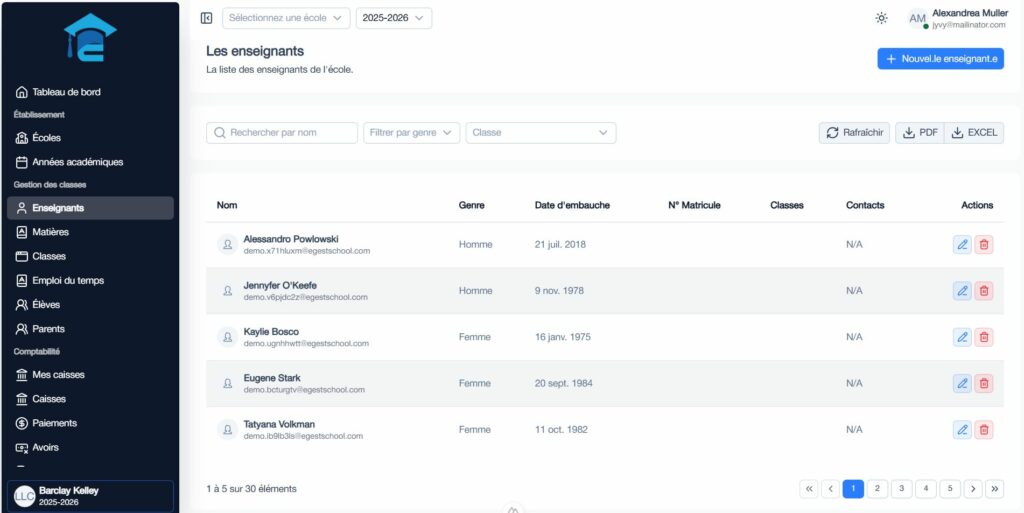The image size is (1024, 513).
Task: Navigate to Parents in sidebar
Action: pyautogui.click(x=90, y=329)
